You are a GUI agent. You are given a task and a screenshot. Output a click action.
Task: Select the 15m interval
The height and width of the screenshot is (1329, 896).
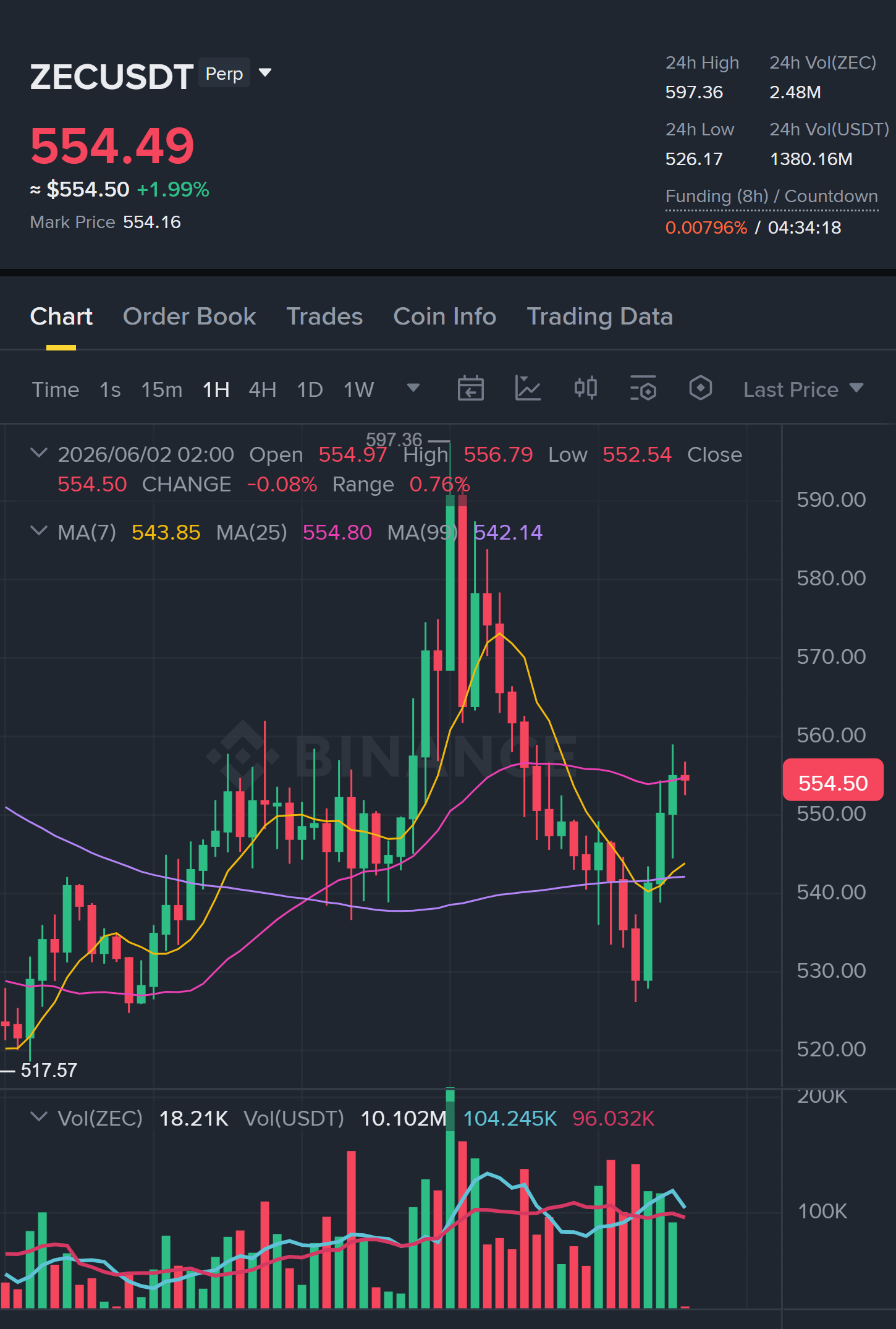pyautogui.click(x=161, y=389)
